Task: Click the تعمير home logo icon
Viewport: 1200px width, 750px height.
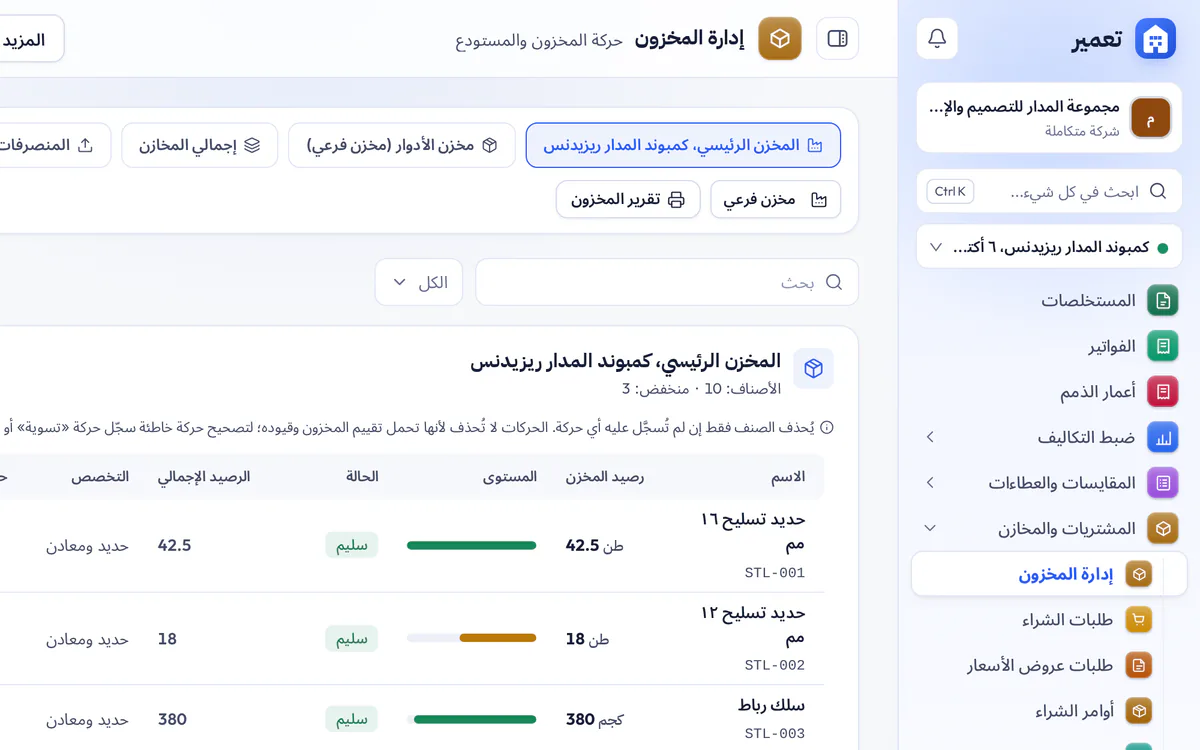Action: tap(1155, 39)
